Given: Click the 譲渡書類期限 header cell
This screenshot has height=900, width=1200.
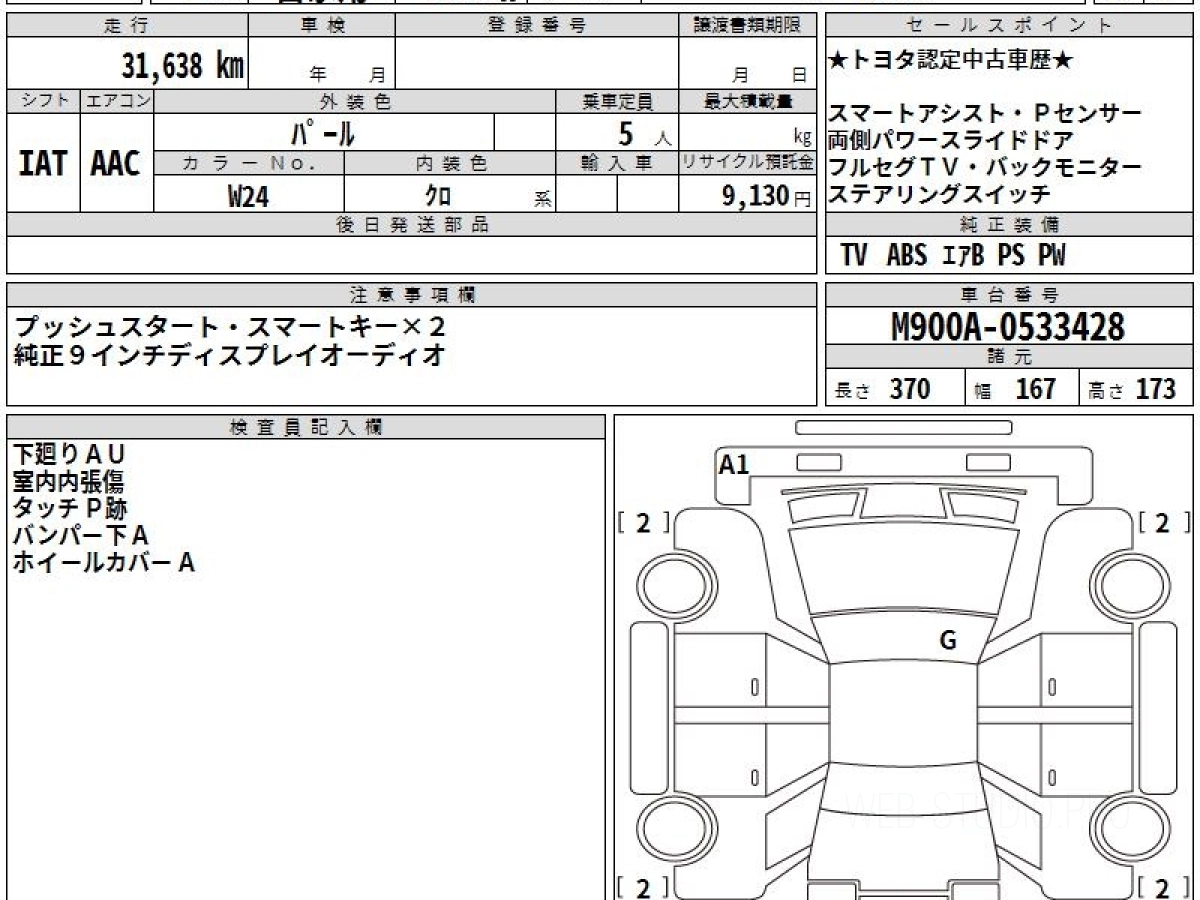Looking at the screenshot, I should [x=747, y=26].
